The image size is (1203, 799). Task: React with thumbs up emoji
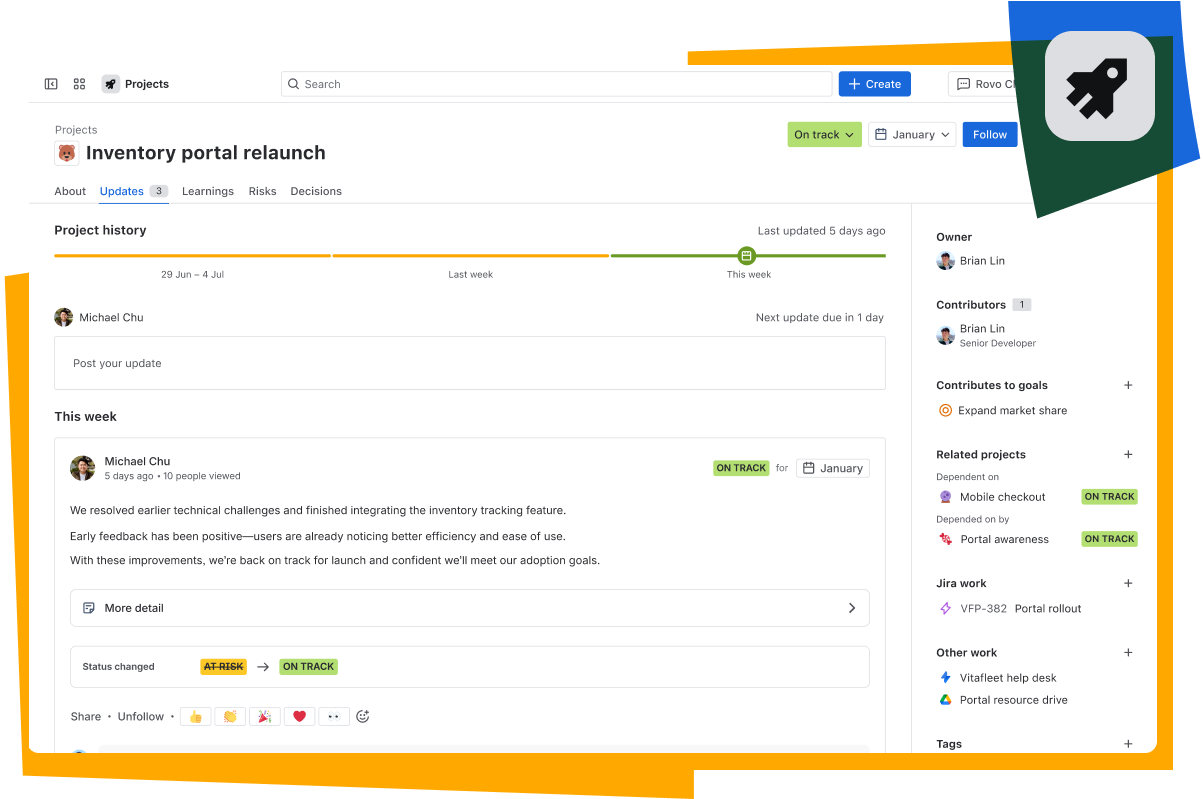196,716
